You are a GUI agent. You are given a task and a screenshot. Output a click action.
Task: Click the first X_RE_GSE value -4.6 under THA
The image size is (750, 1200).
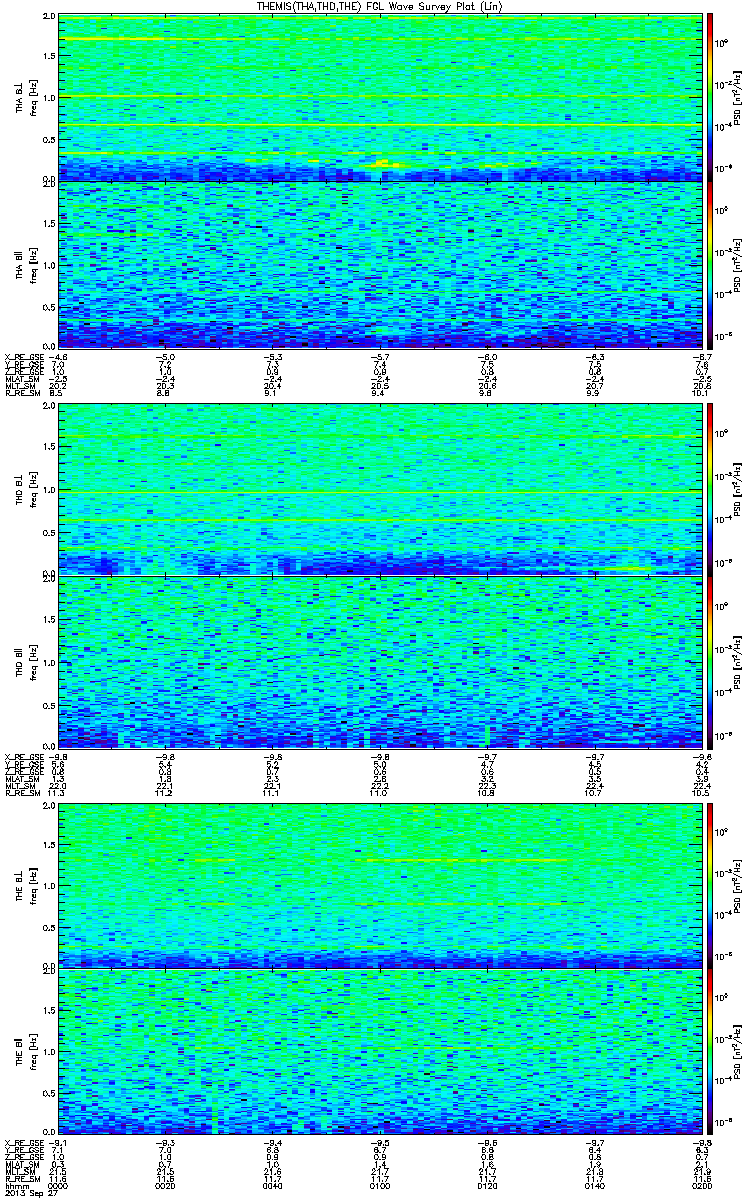tap(59, 355)
